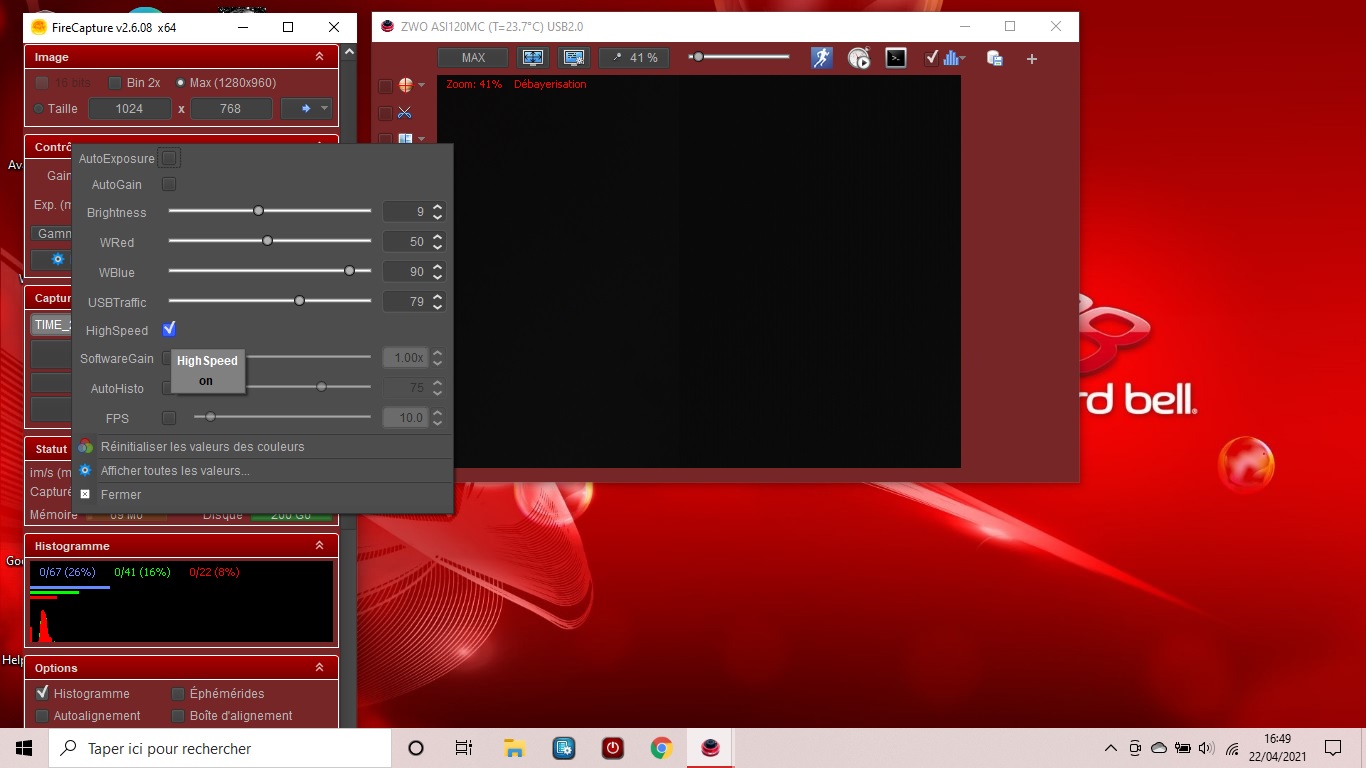The image size is (1366, 768).
Task: Tick the checkbox next to the reticle icon
Action: [385, 86]
